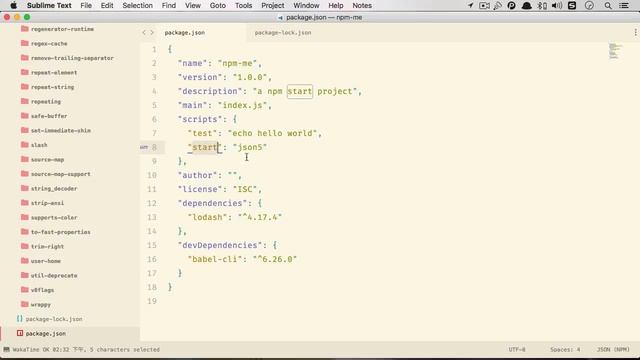Viewport: 640px width, 360px height.
Task: Click the "echo hello world" string value
Action: click(x=272, y=133)
